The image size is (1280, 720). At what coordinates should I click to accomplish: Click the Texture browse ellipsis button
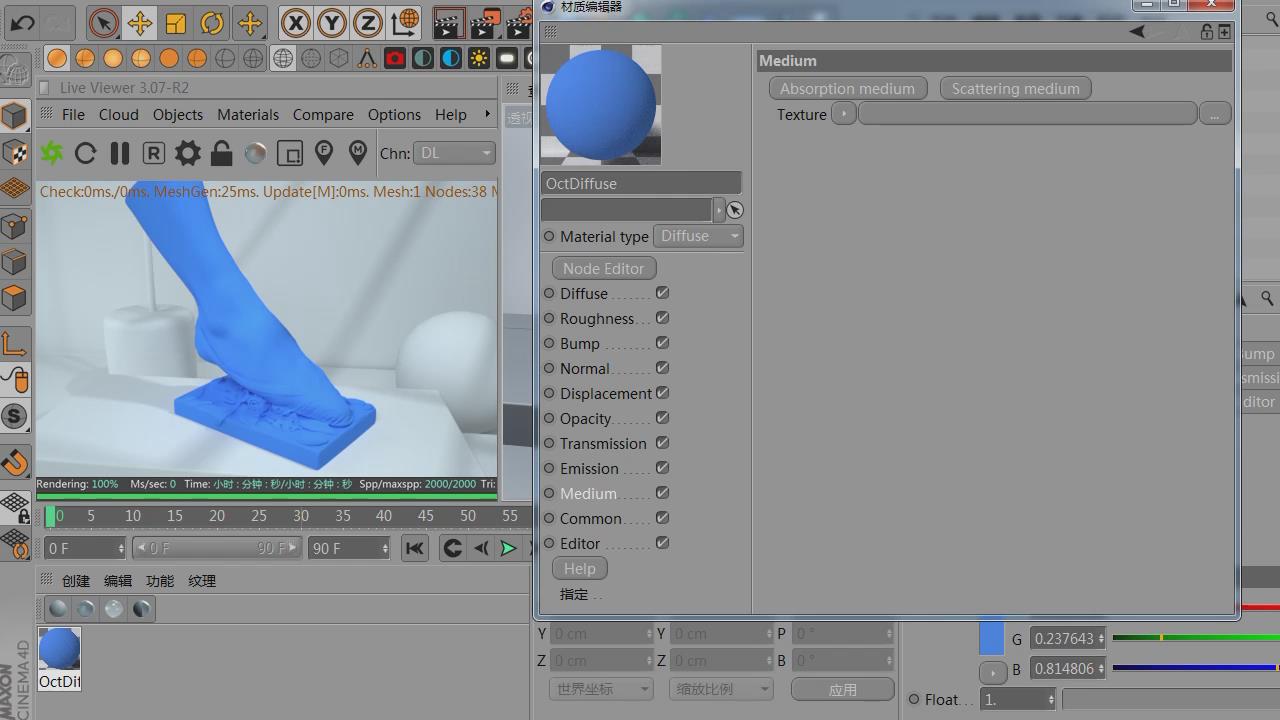[x=1214, y=114]
